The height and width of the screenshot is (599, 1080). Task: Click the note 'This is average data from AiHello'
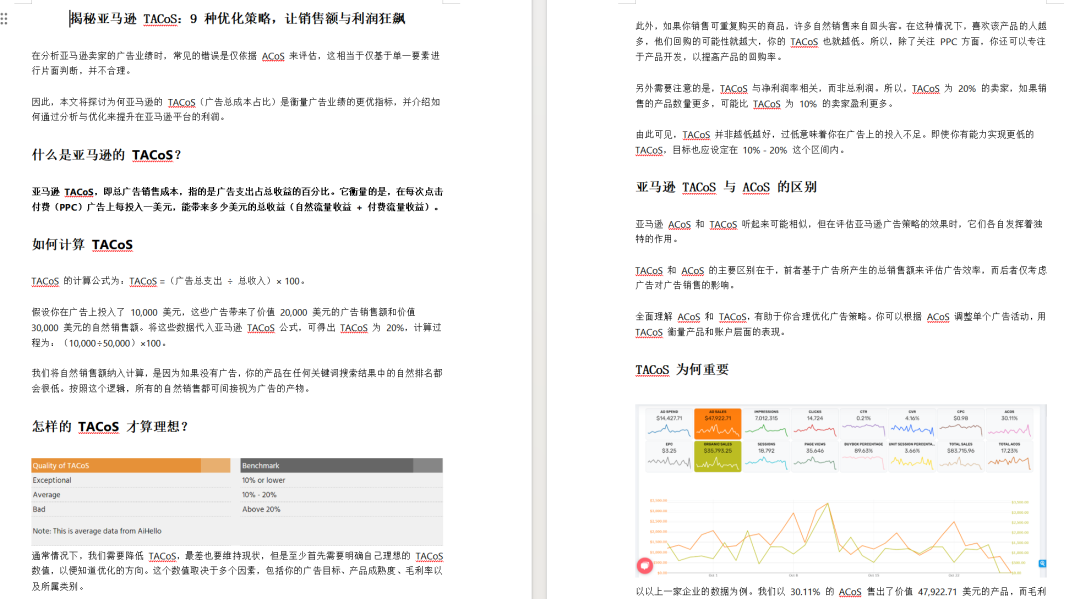pyautogui.click(x=97, y=531)
